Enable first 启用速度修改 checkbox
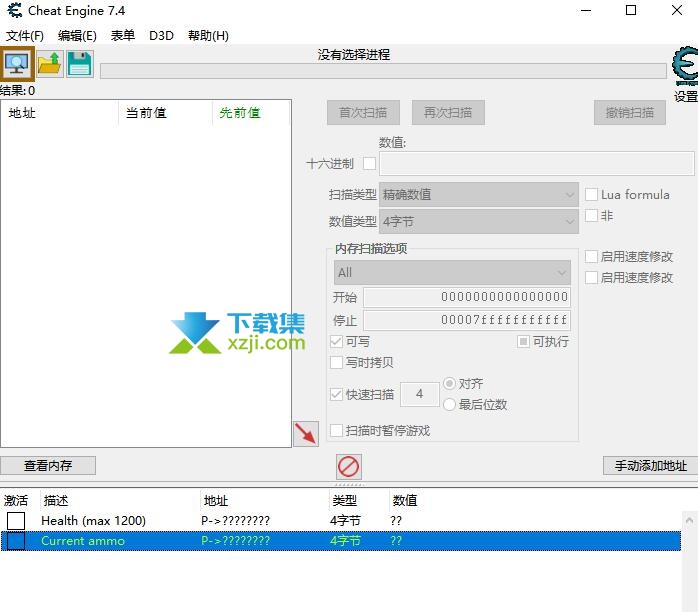This screenshot has height=612, width=698. (x=591, y=256)
